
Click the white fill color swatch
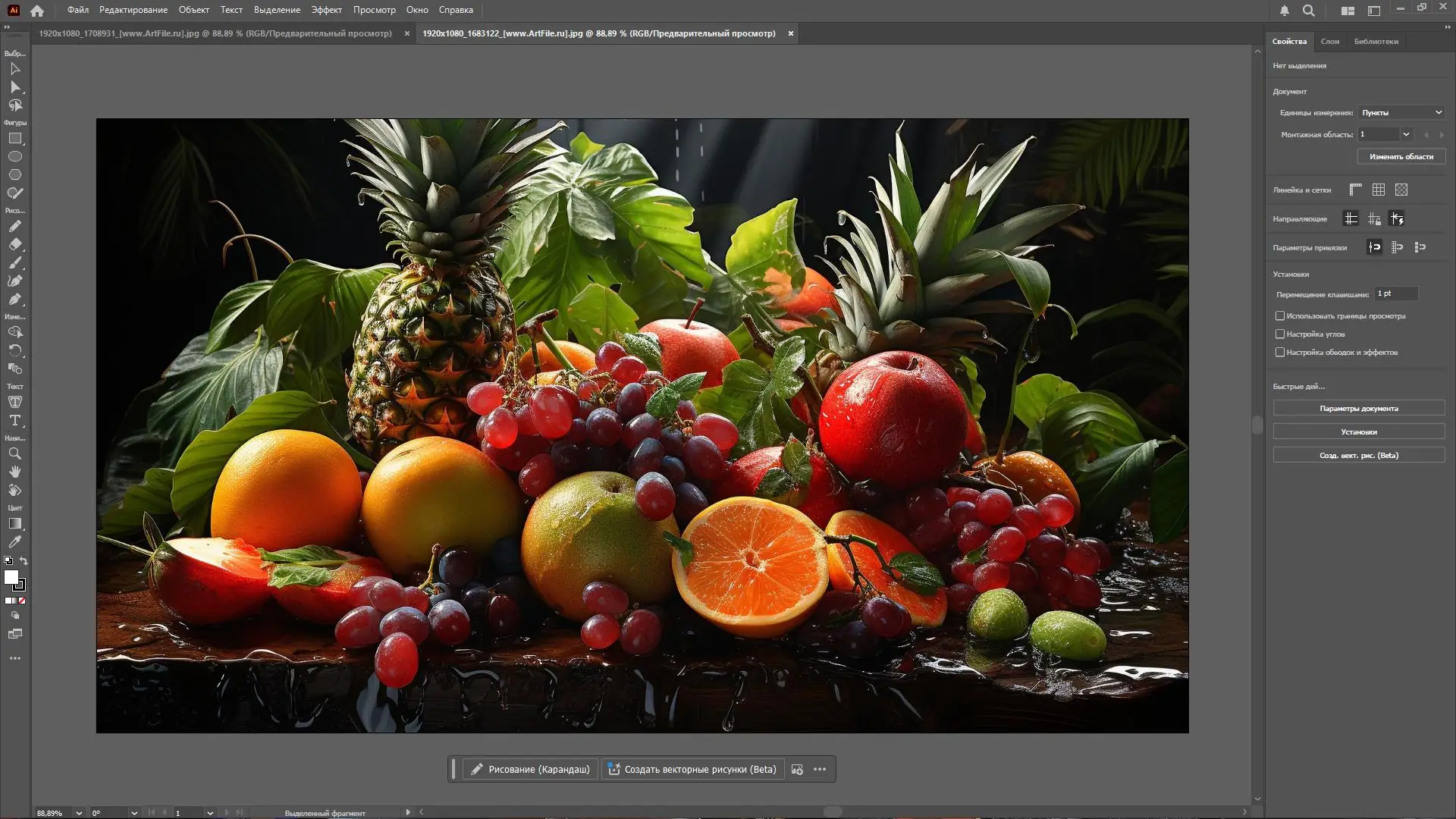(11, 577)
